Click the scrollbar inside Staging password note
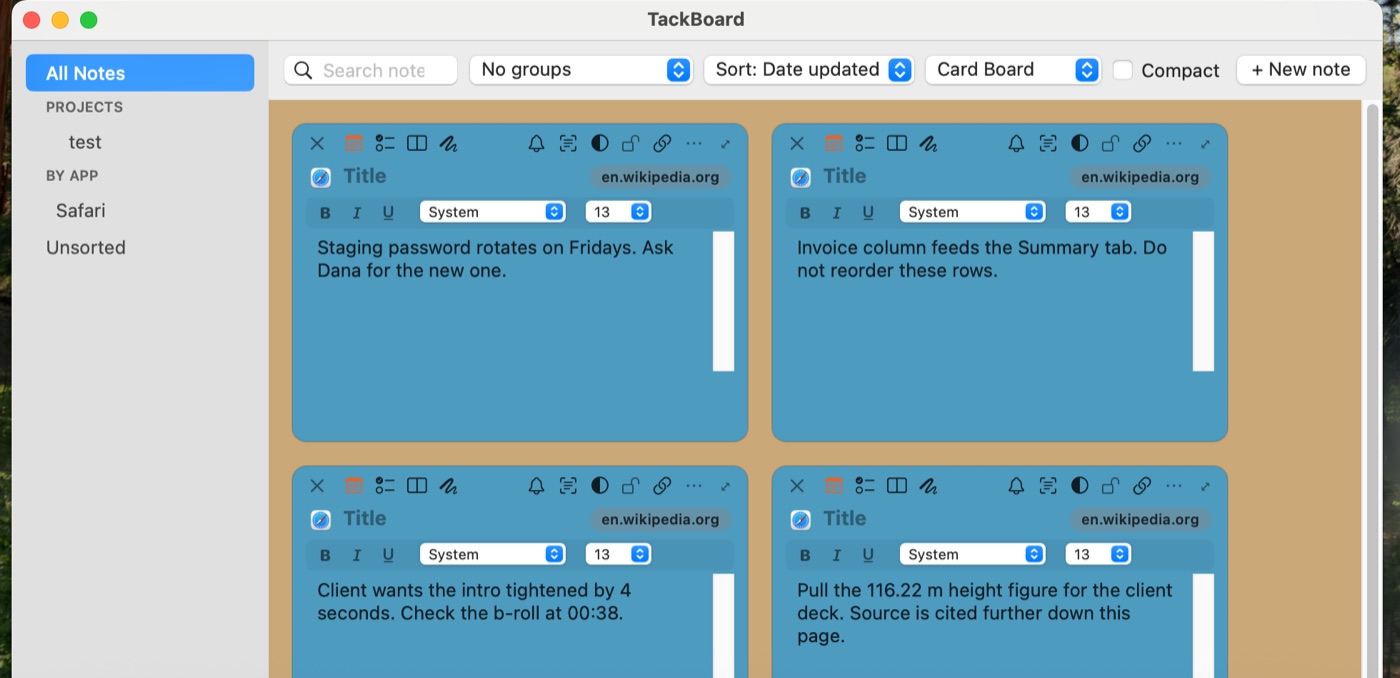The image size is (1400, 678). coord(723,301)
